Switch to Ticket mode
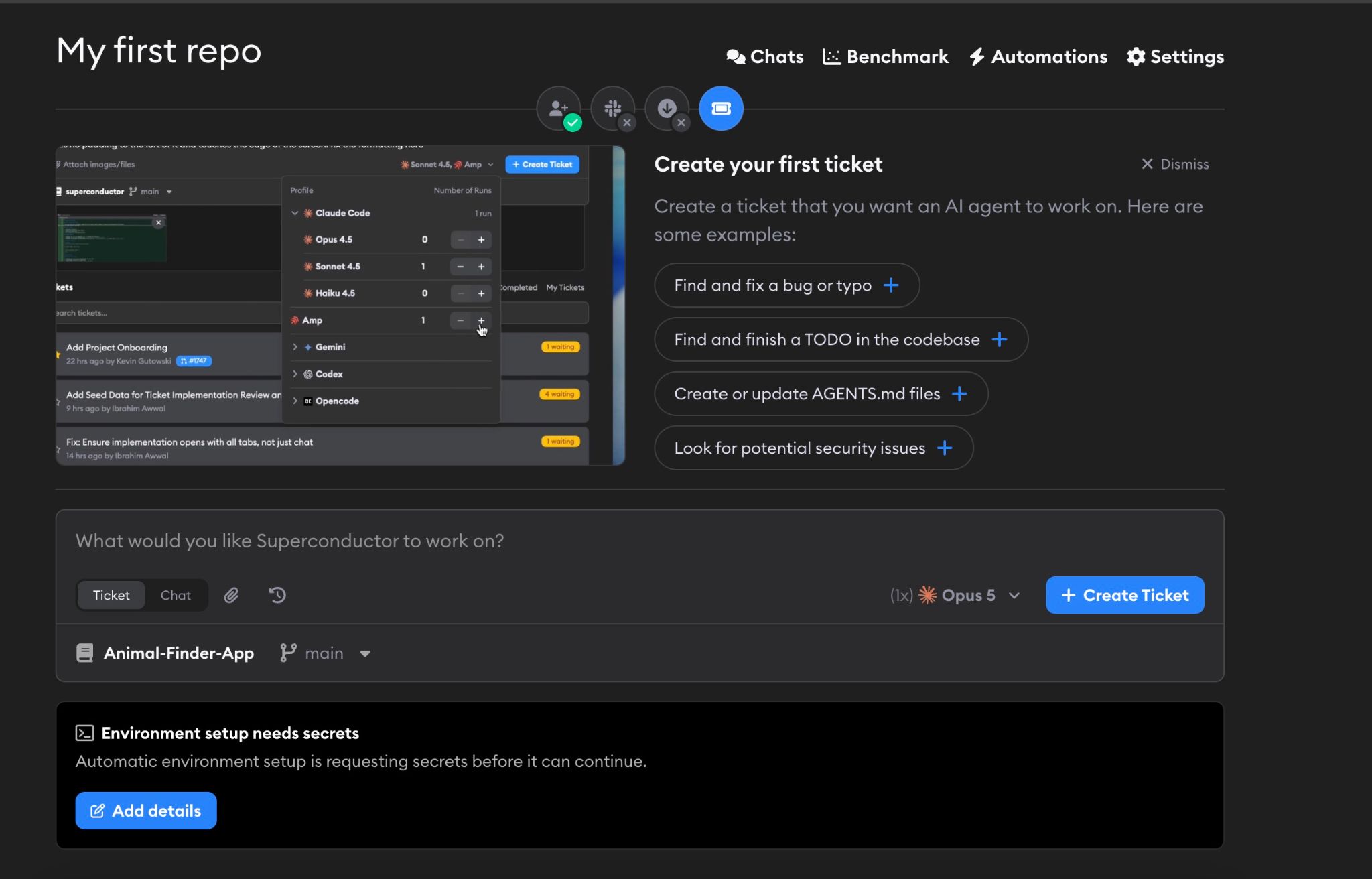Screen dimensions: 1372x879 tap(111, 595)
